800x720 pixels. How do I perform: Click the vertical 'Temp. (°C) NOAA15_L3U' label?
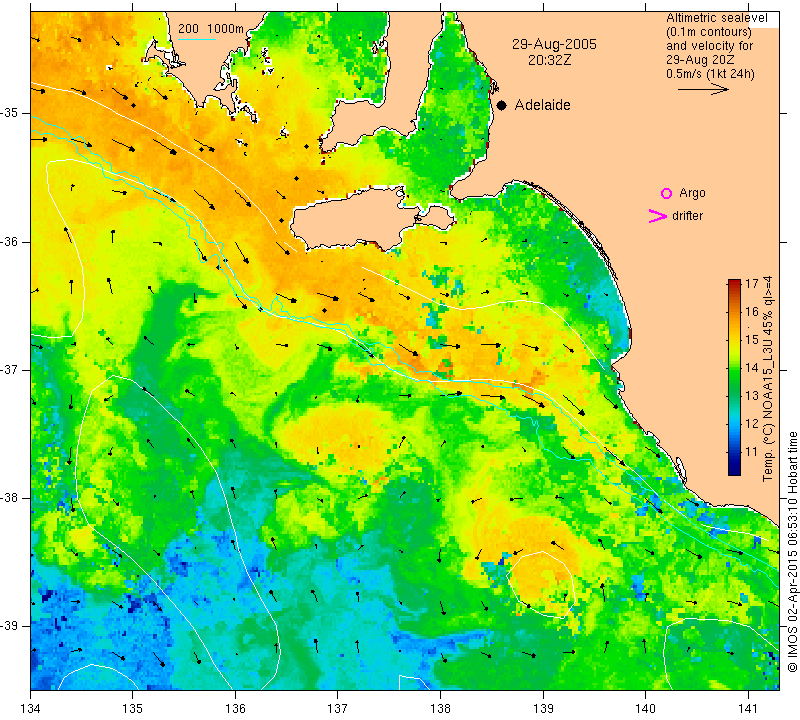(768, 379)
